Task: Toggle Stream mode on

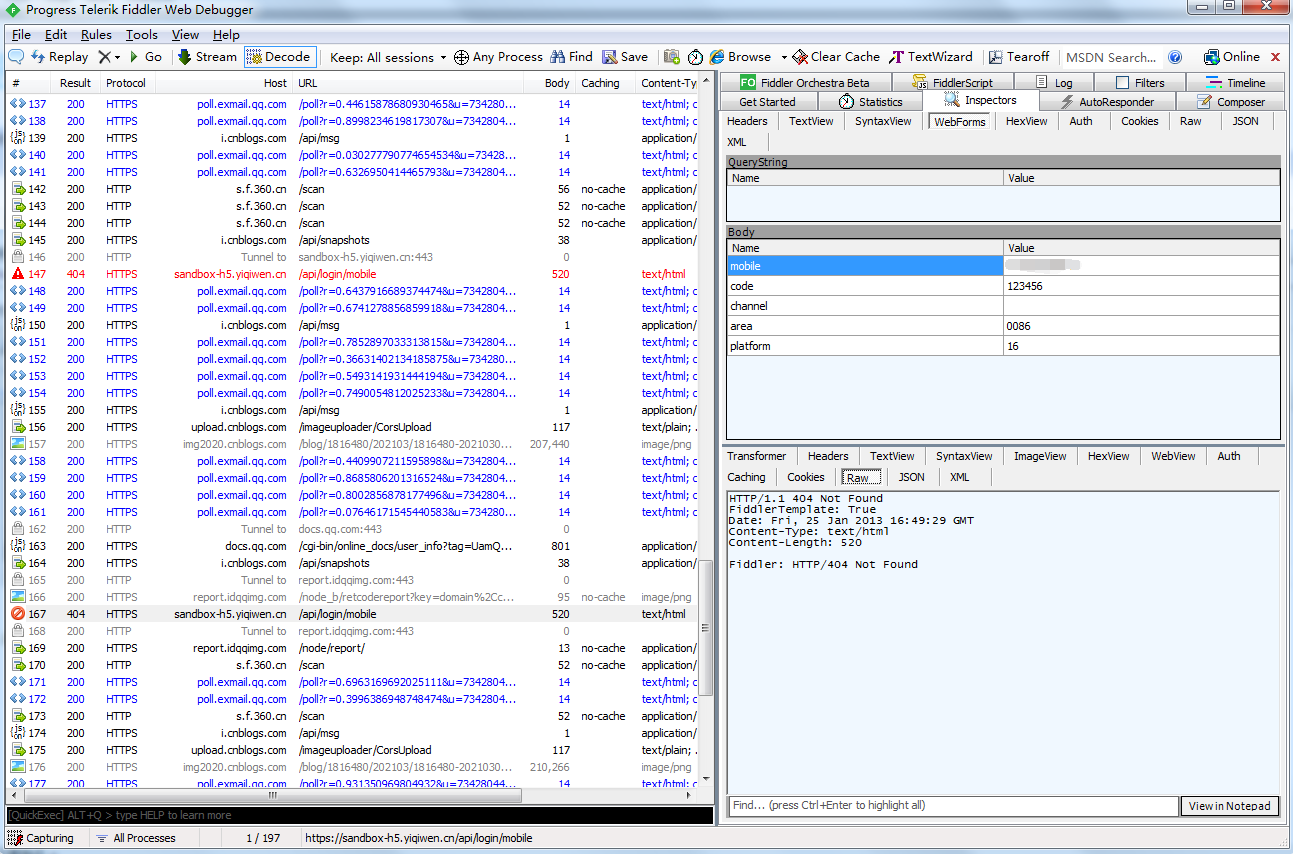Action: (x=208, y=57)
